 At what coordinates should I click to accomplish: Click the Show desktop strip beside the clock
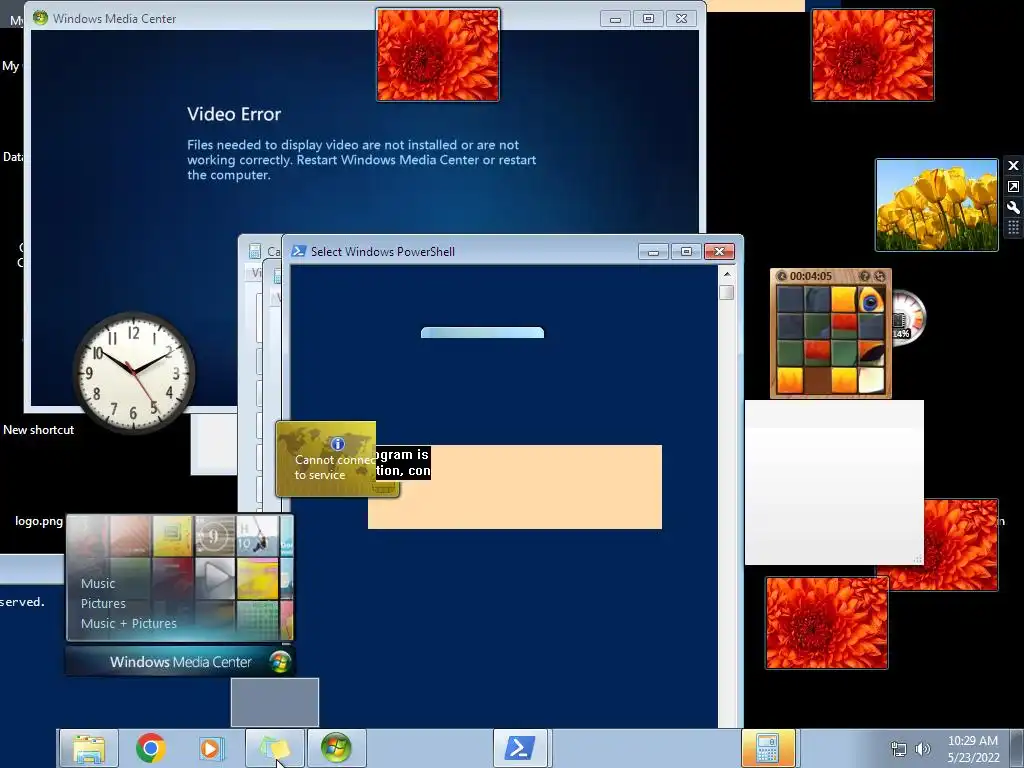click(1017, 748)
